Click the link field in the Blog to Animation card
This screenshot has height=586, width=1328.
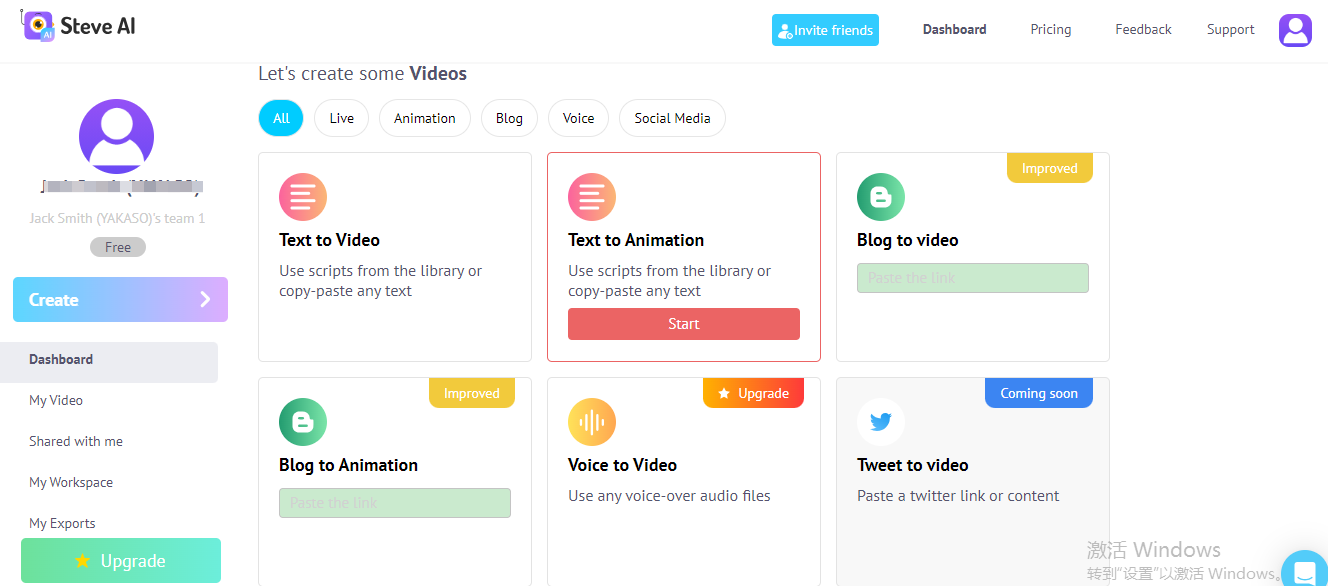[x=395, y=503]
